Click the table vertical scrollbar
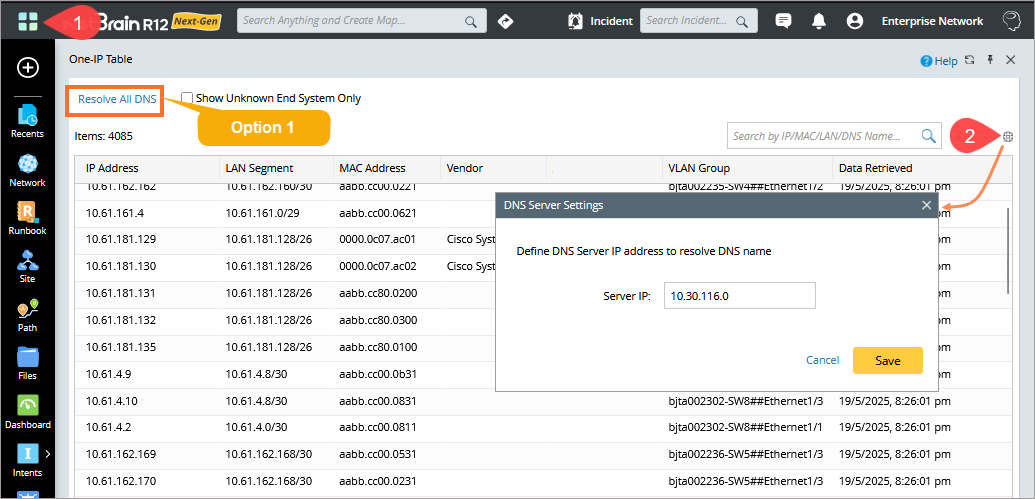 (1008, 251)
